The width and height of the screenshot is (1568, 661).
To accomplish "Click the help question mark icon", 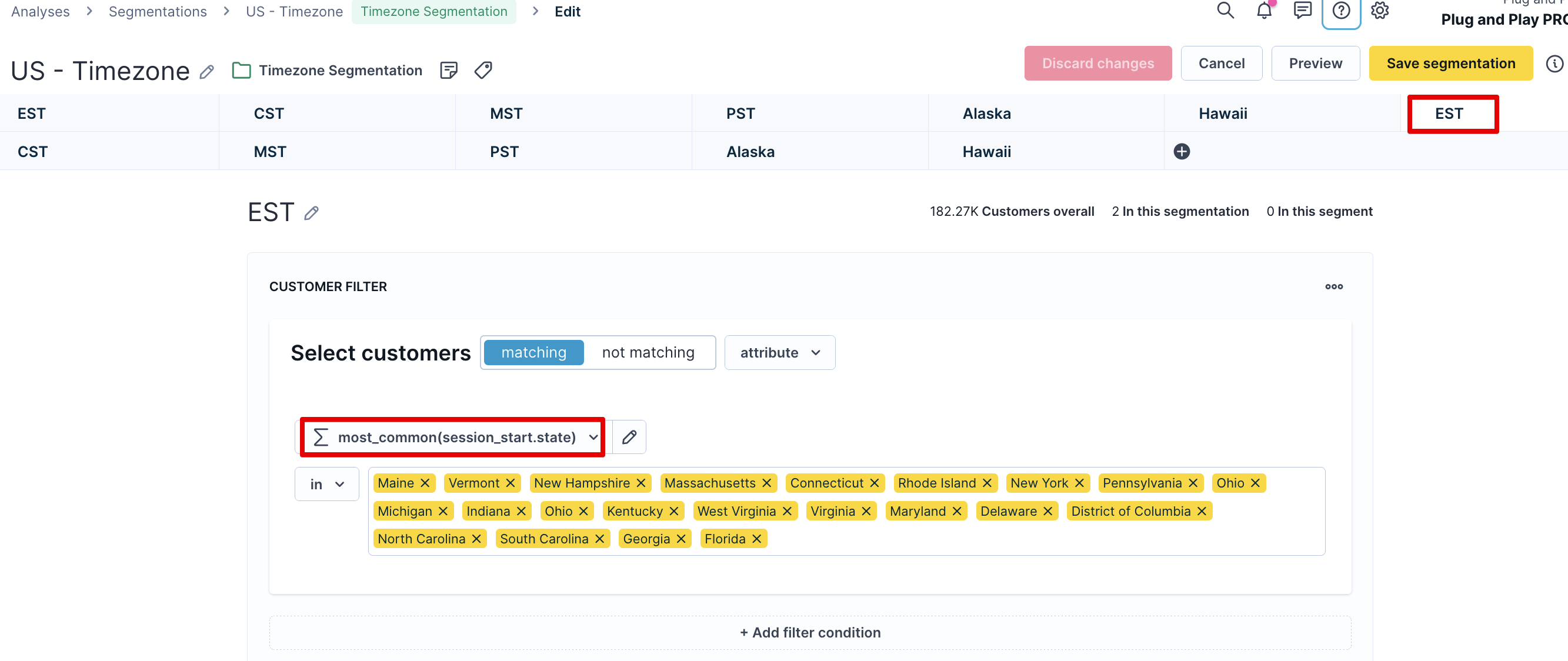I will click(x=1341, y=11).
